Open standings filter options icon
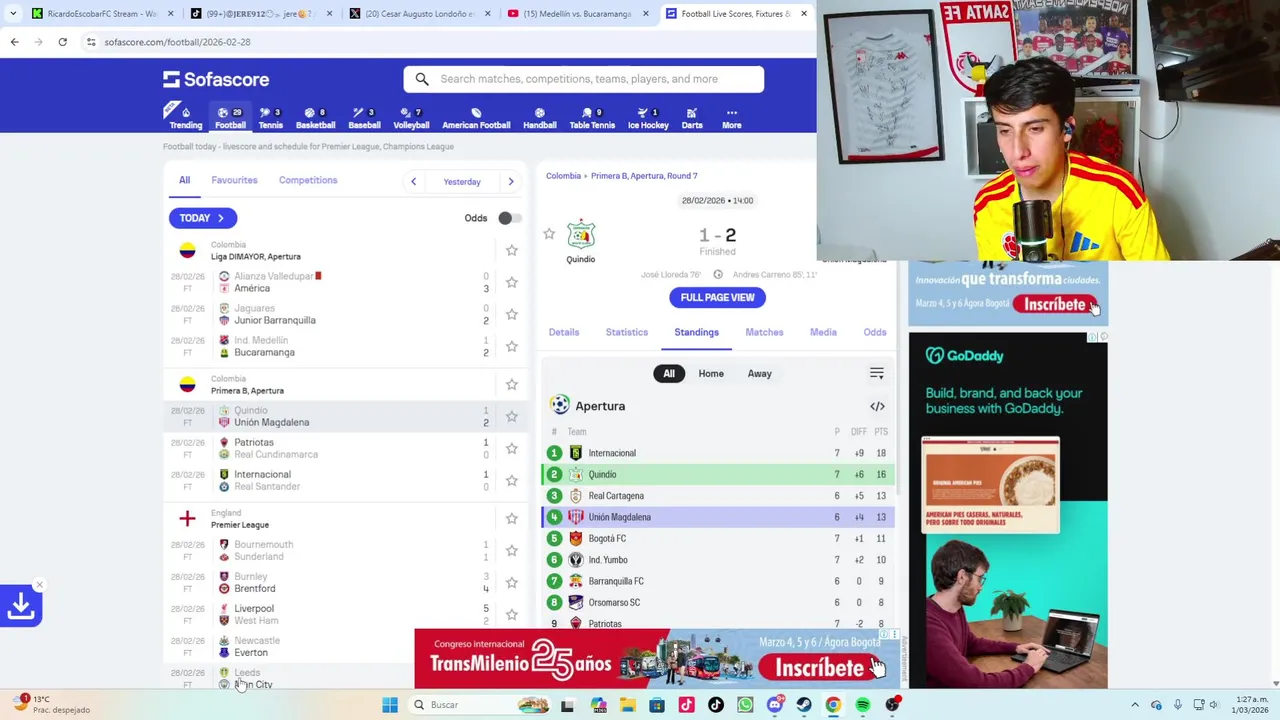Screen dimensions: 1280x720 point(877,373)
